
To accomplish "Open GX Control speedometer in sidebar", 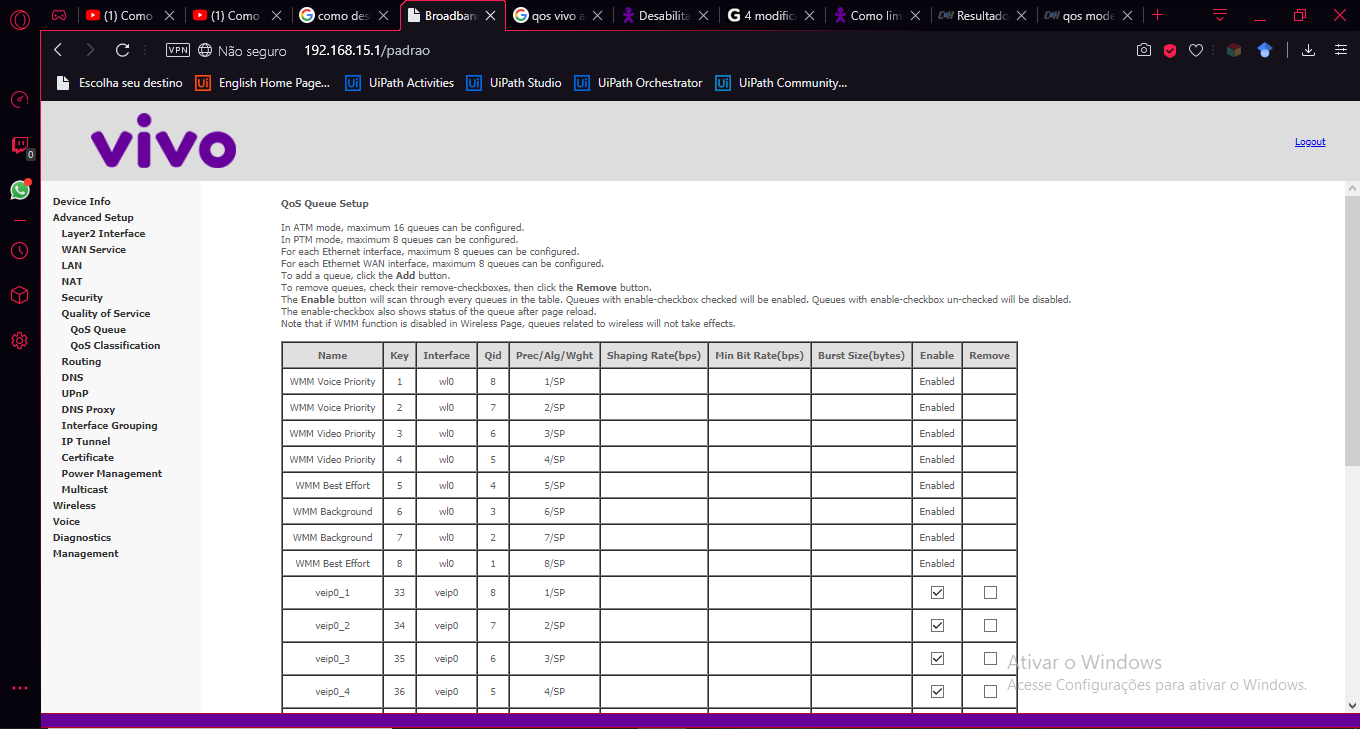I will coord(19,99).
